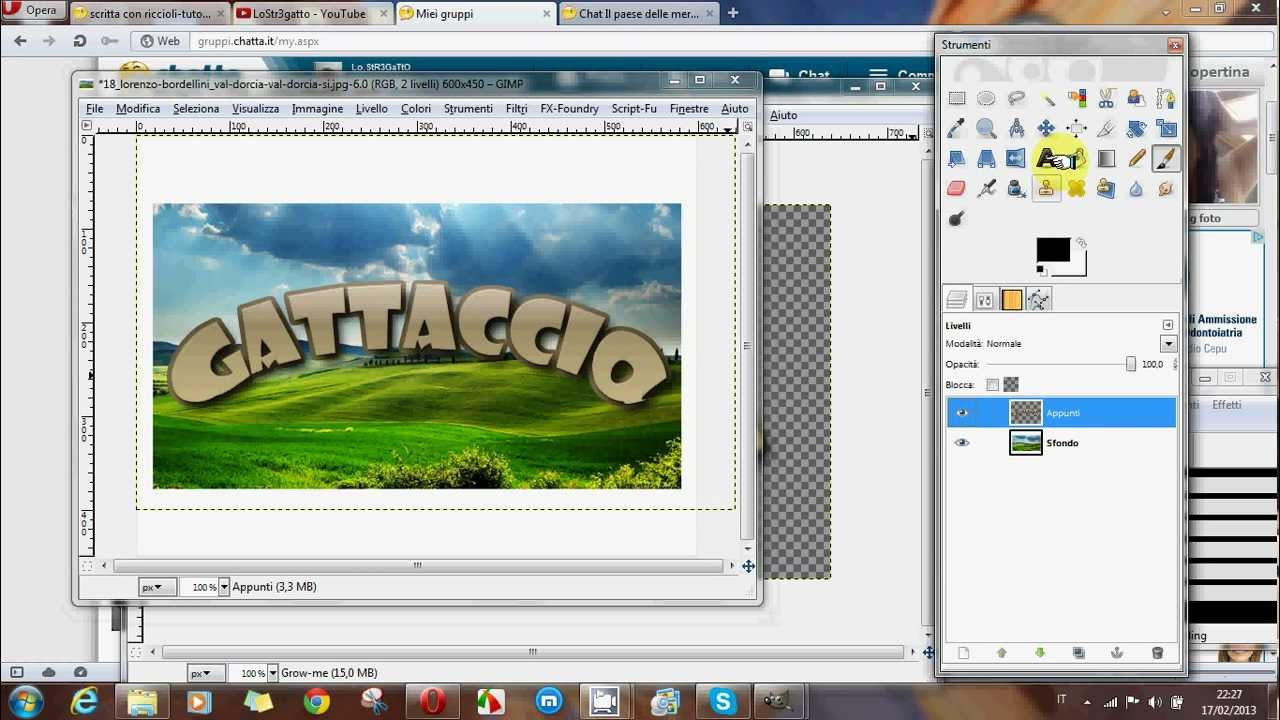1280x720 pixels.
Task: Select the Ellipse Select tool
Action: tap(986, 98)
